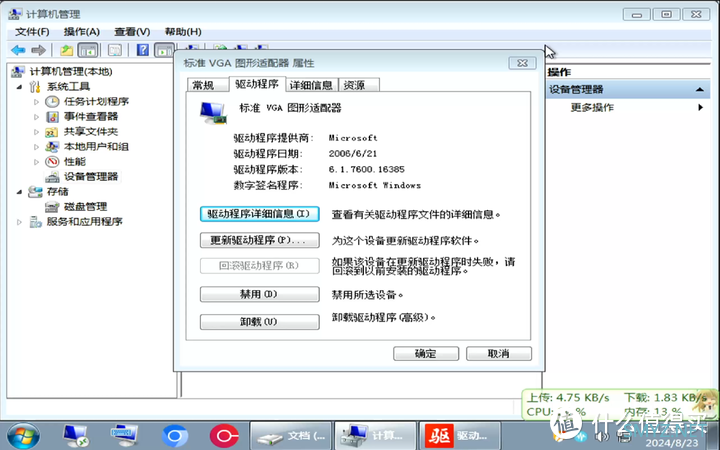Open the 查看(V) menu
This screenshot has width=720, height=450.
pyautogui.click(x=132, y=32)
